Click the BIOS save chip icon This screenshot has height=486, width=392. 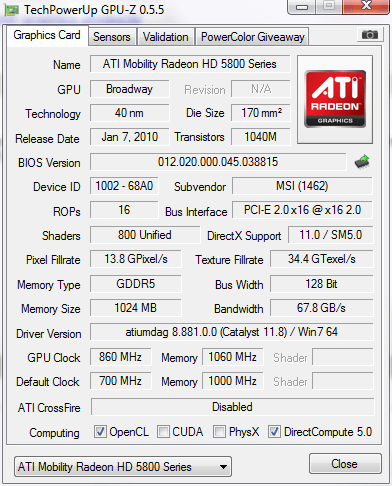point(363,162)
